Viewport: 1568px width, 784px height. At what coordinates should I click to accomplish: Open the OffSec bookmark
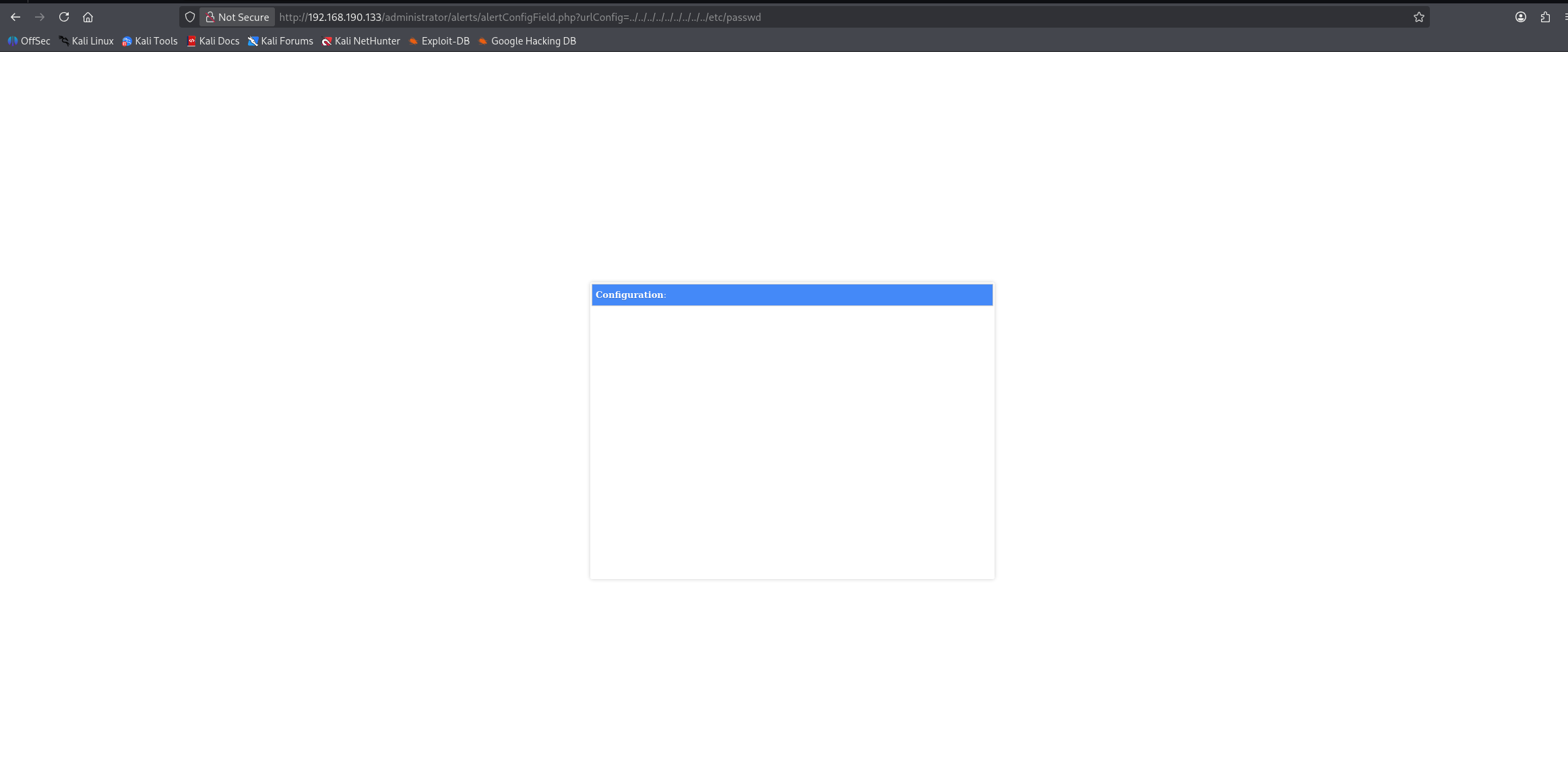click(29, 41)
